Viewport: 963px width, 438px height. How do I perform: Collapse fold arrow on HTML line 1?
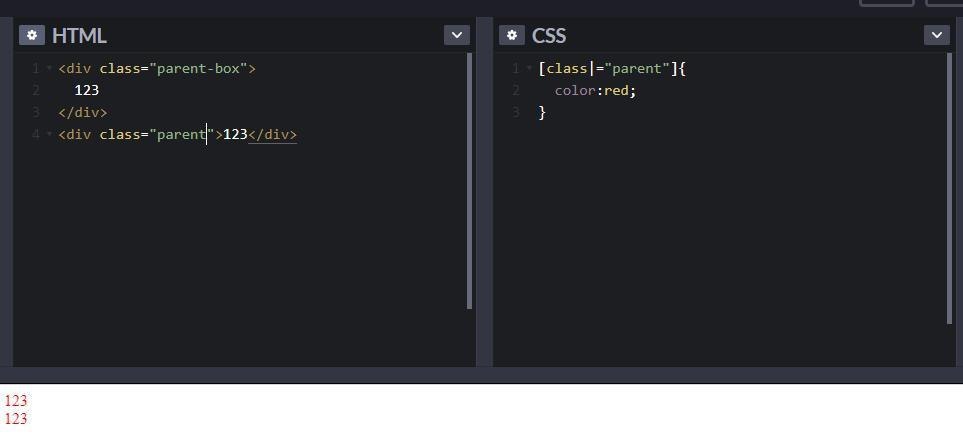point(50,69)
